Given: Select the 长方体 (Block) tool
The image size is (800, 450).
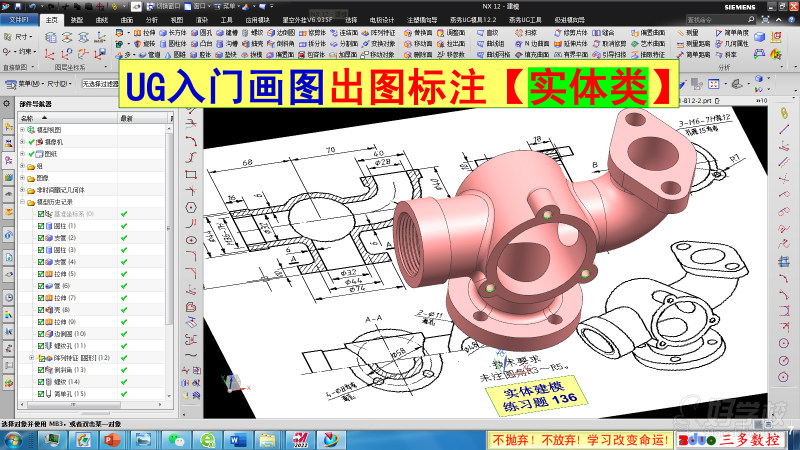Looking at the screenshot, I should [x=175, y=32].
